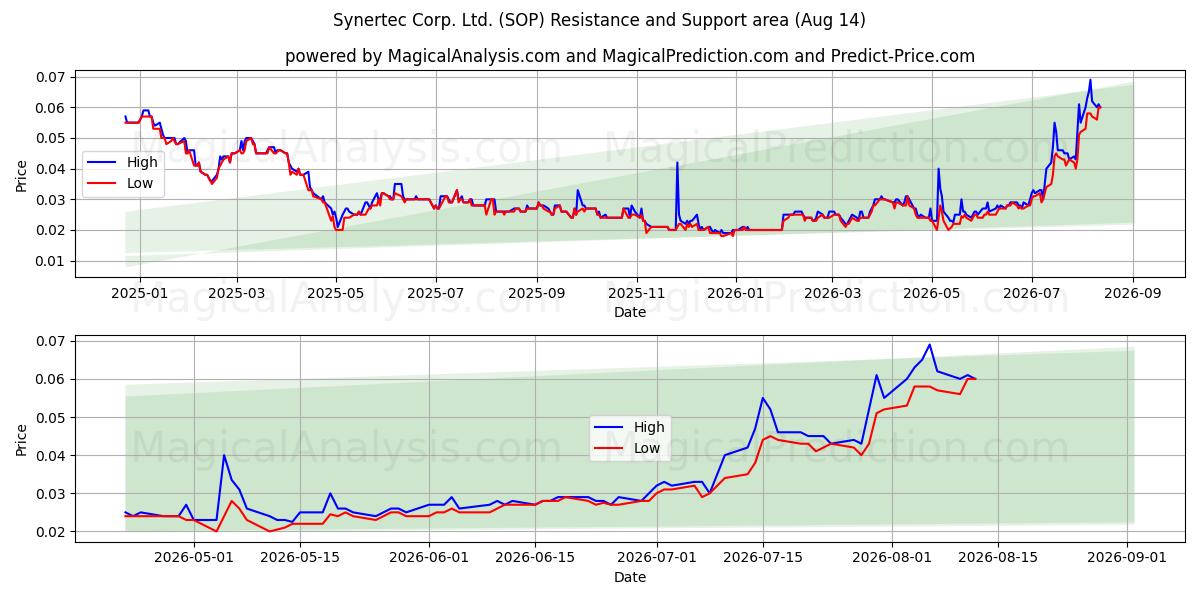Click the '0.02' y-axis value on bottom chart
The image size is (1200, 600).
point(50,532)
